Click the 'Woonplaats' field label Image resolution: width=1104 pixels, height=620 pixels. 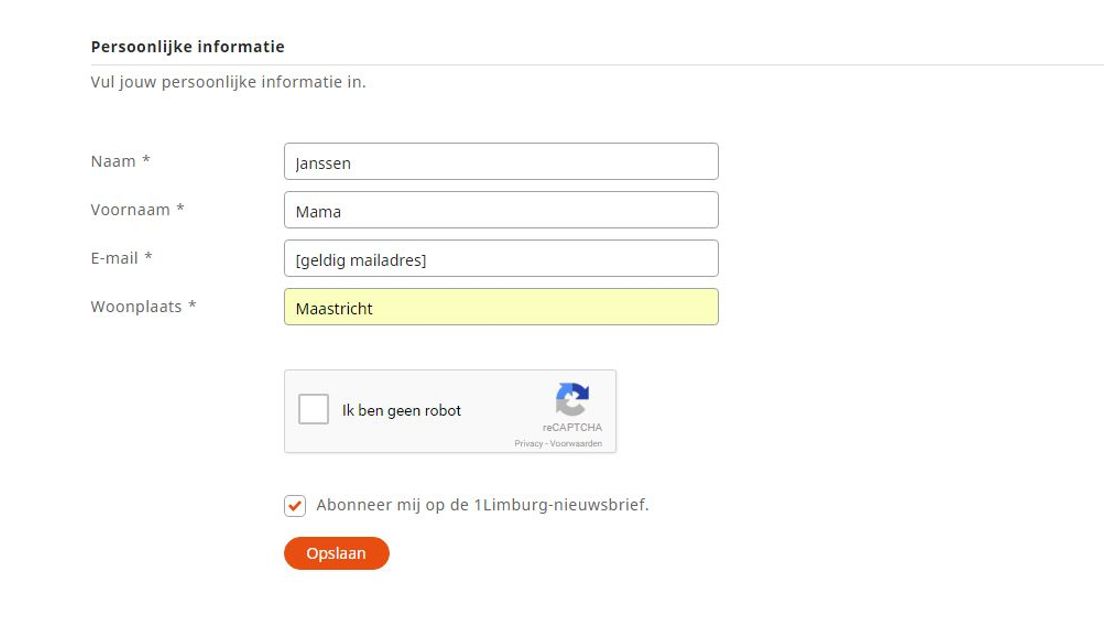click(136, 307)
